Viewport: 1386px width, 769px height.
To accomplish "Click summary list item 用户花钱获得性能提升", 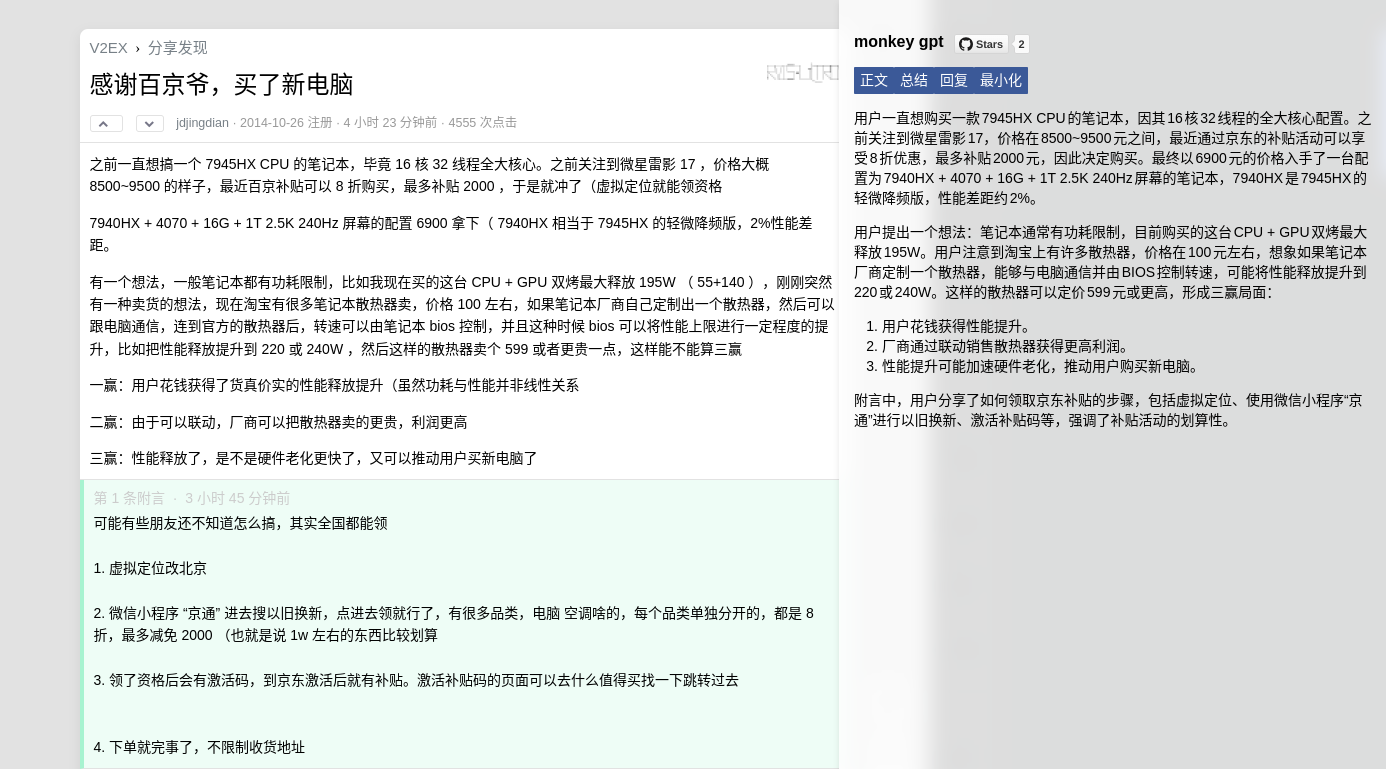I will [956, 326].
